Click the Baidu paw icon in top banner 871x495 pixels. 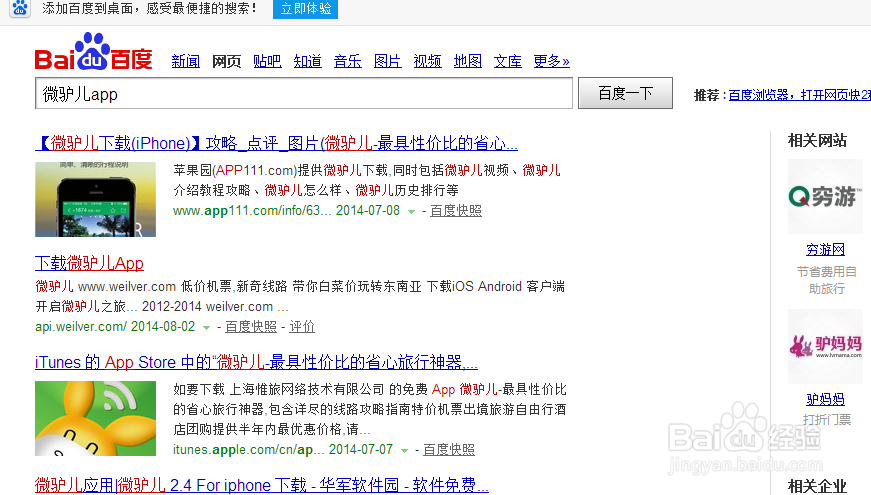pyautogui.click(x=20, y=8)
